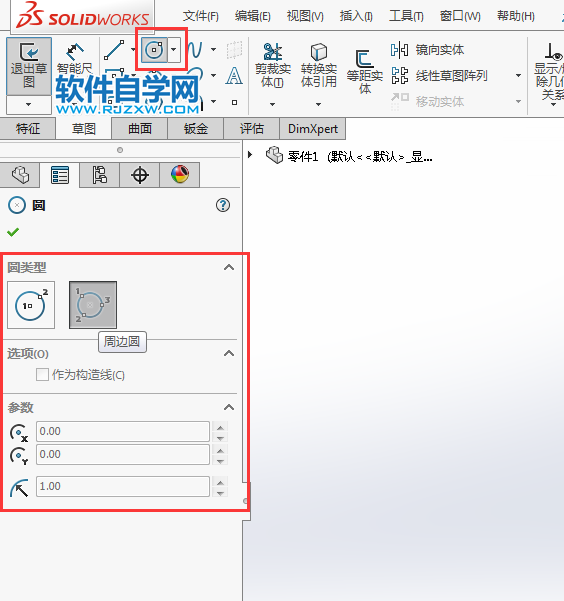
Task: Collapse the 圆类型 section
Action: coord(229,267)
